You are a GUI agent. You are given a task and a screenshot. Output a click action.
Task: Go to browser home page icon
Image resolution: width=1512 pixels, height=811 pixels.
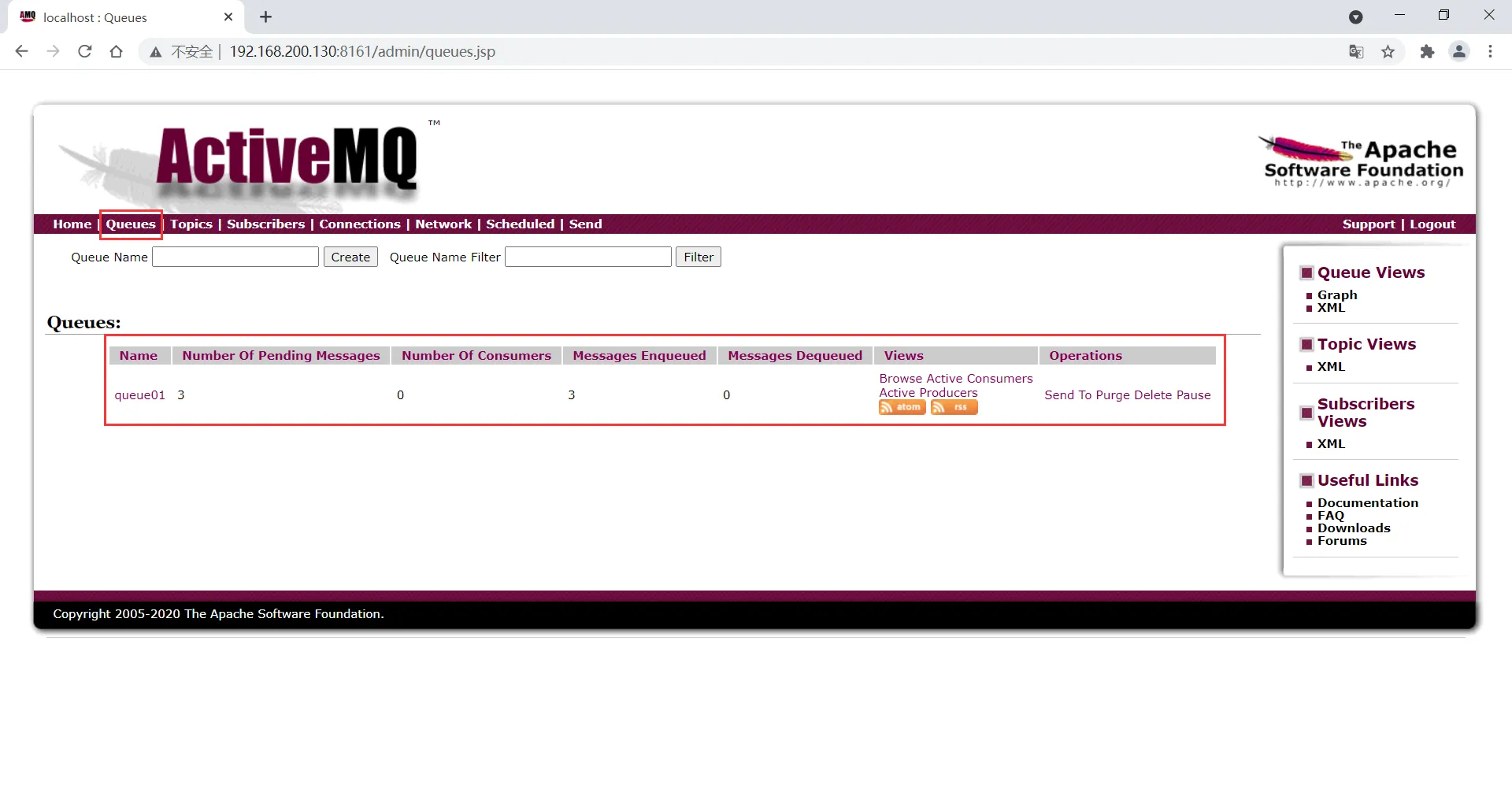coord(117,51)
